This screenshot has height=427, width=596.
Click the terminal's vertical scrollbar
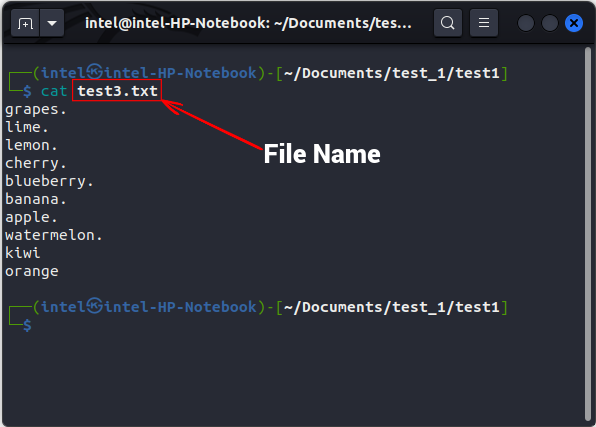point(588,234)
